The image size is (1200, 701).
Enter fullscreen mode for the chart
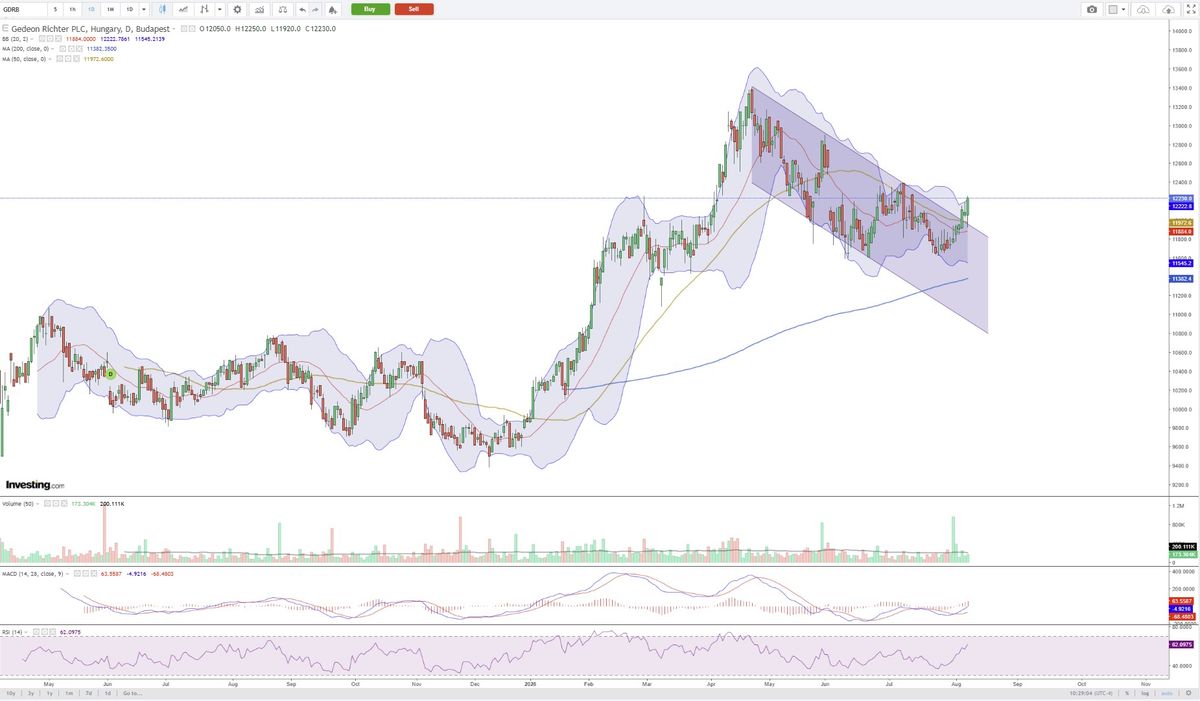coord(1191,9)
